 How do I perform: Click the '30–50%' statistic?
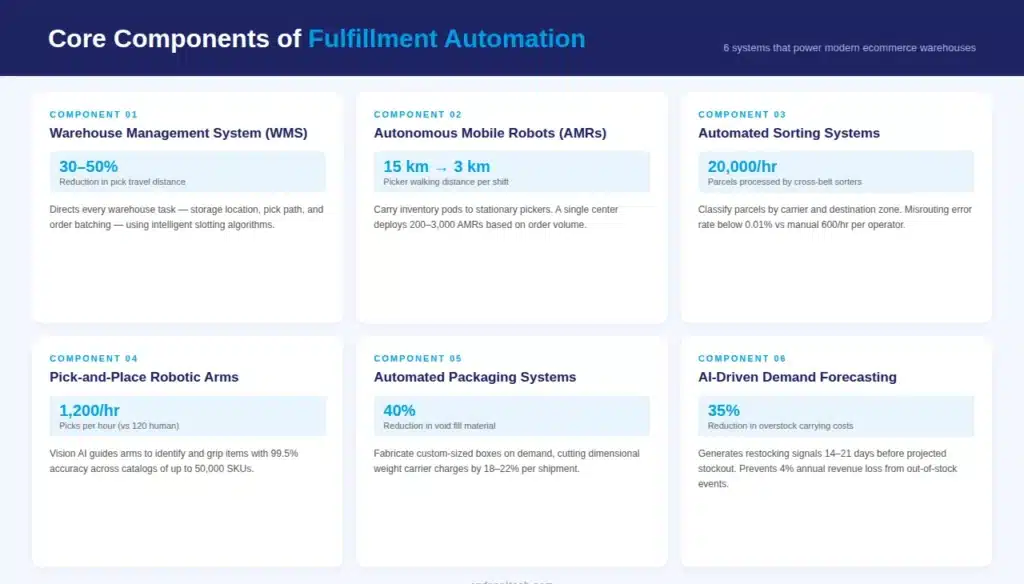(x=88, y=166)
